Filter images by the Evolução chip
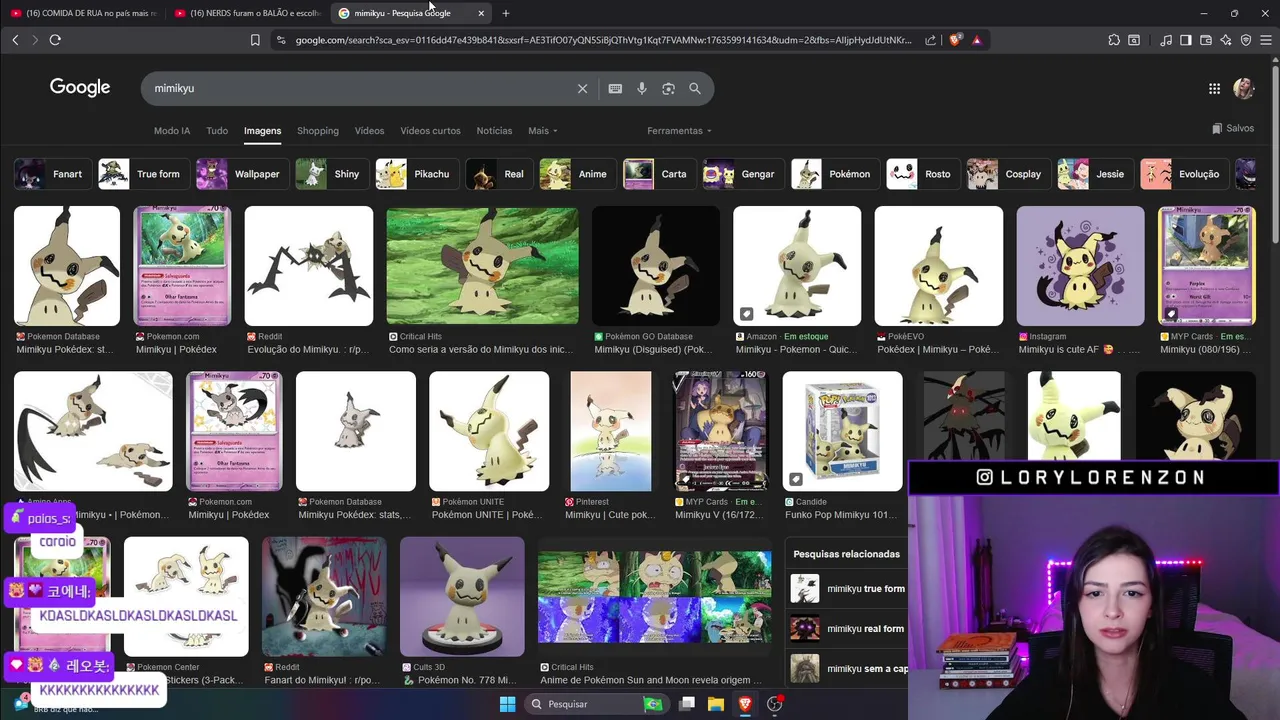Viewport: 1280px width, 720px height. click(1183, 174)
